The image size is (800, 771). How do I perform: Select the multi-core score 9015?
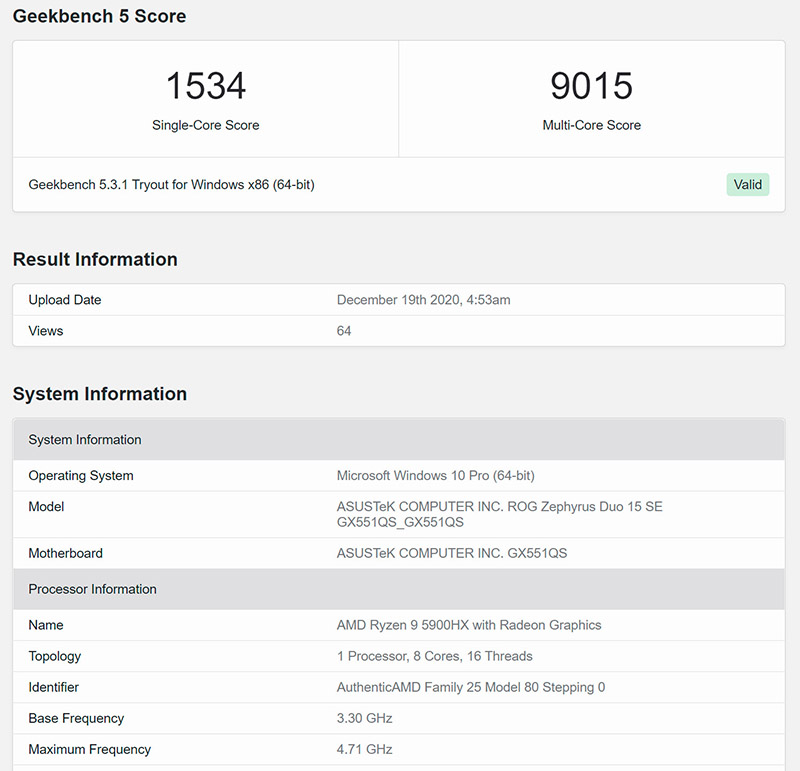point(591,86)
